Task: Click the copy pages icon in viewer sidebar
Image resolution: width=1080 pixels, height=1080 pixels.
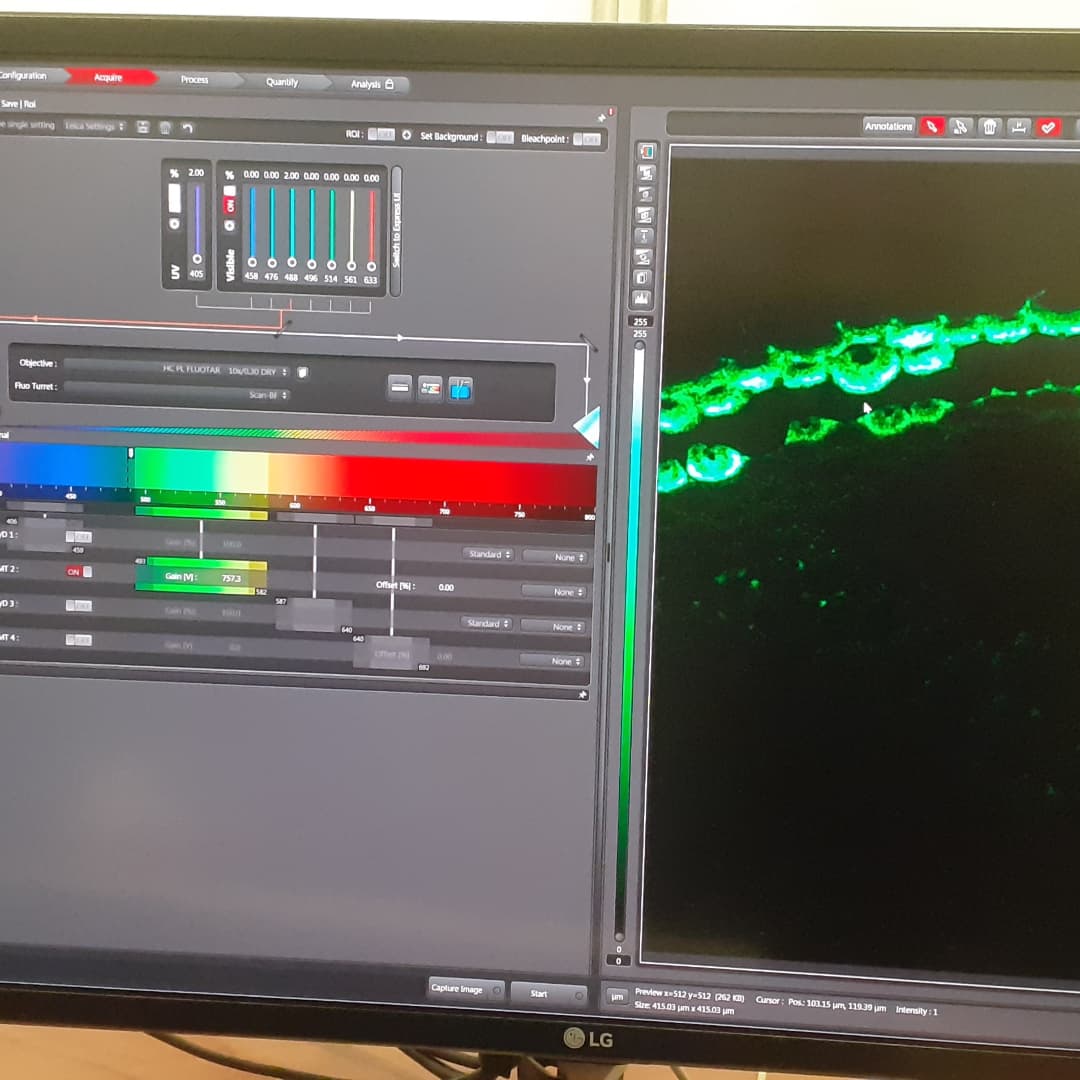Action: pos(643,278)
